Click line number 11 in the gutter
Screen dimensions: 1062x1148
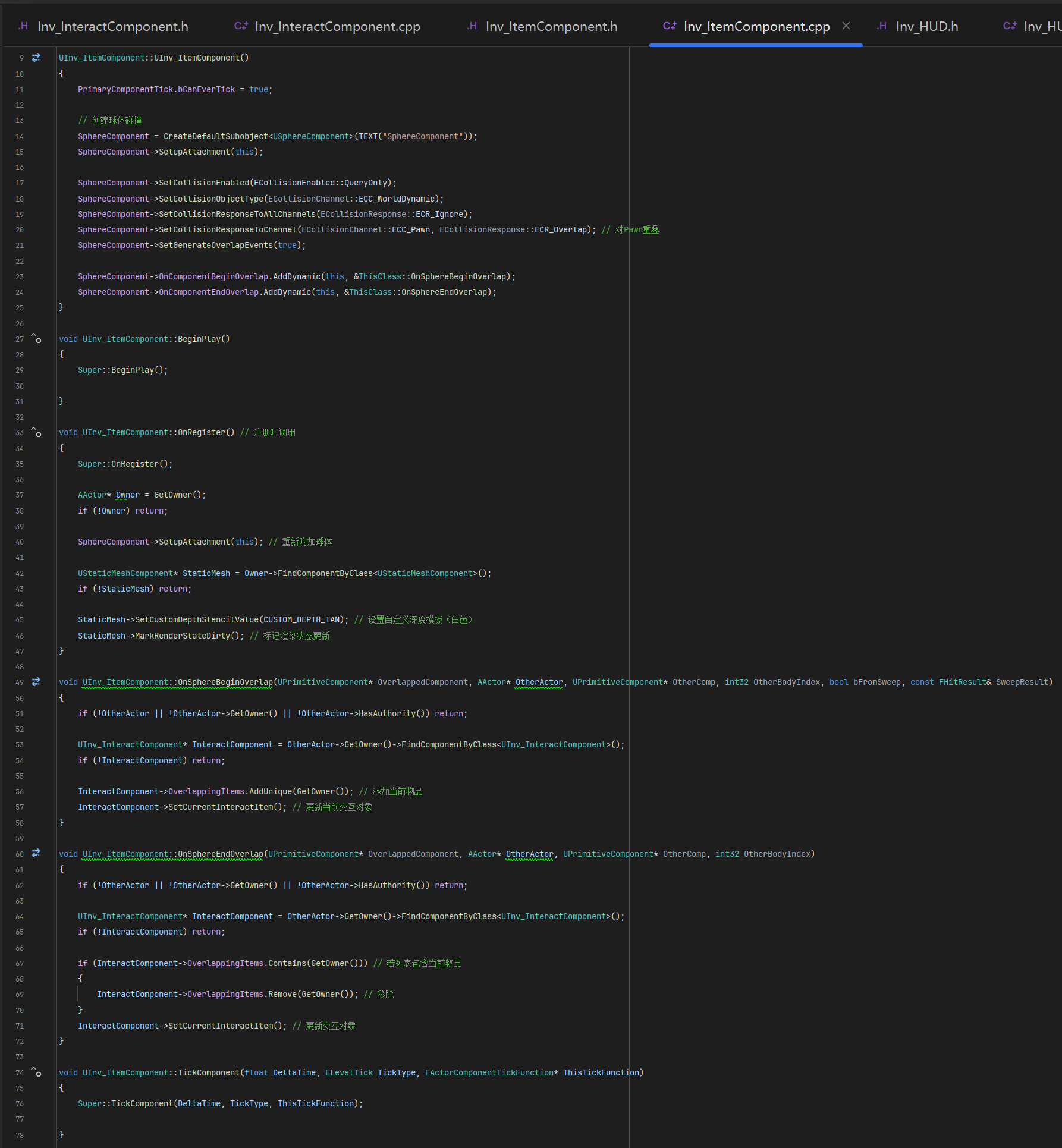(x=20, y=90)
